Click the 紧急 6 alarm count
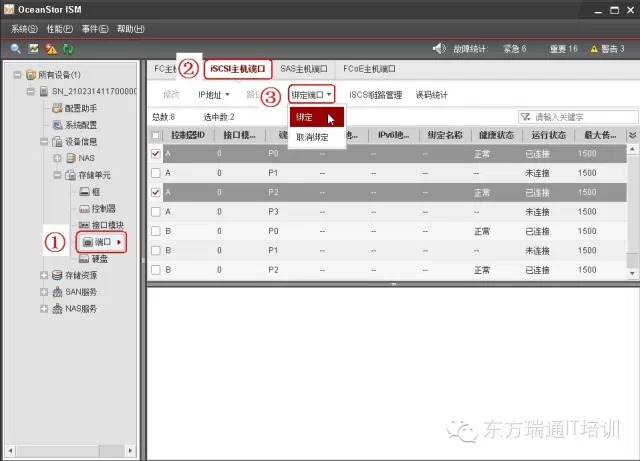The width and height of the screenshot is (640, 461). point(514,49)
